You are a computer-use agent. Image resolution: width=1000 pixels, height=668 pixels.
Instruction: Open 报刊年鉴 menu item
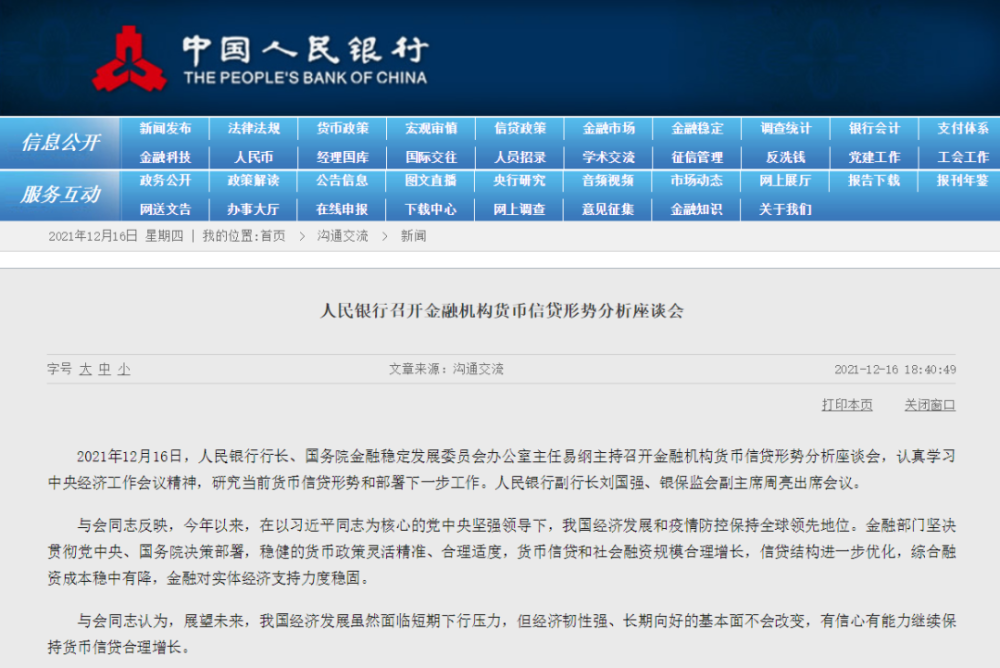963,181
